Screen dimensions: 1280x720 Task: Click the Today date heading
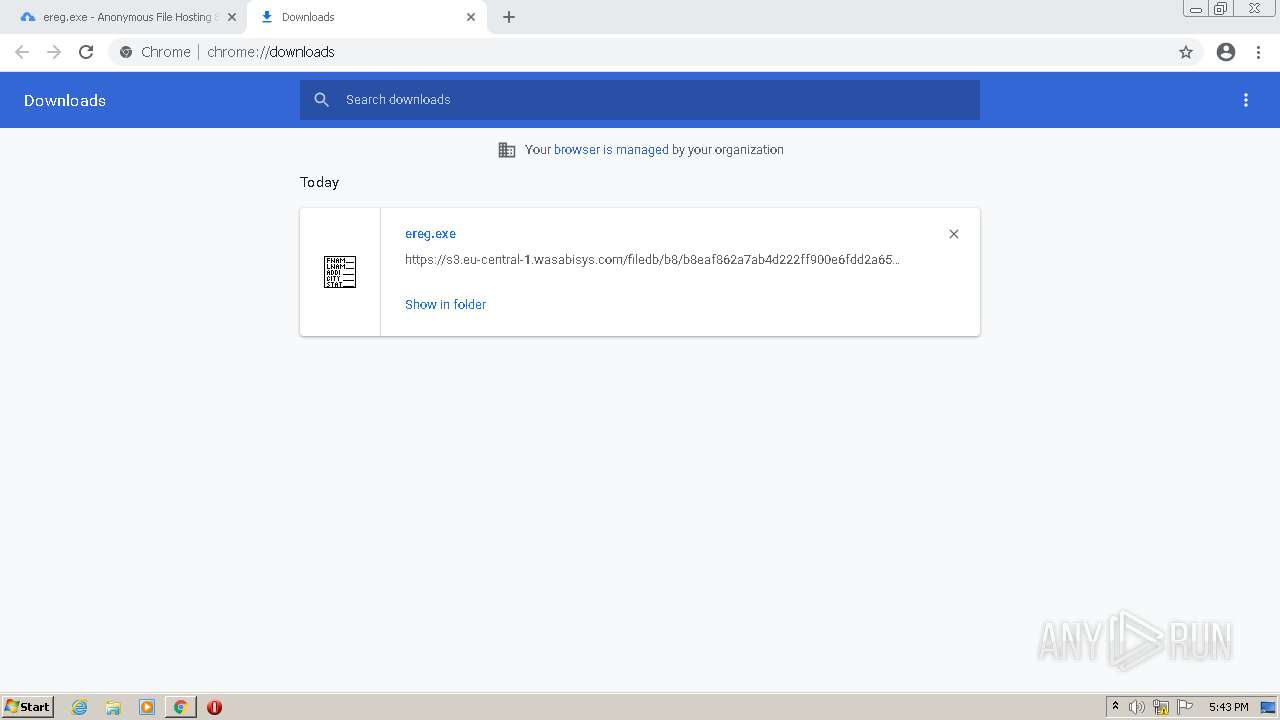click(x=320, y=182)
